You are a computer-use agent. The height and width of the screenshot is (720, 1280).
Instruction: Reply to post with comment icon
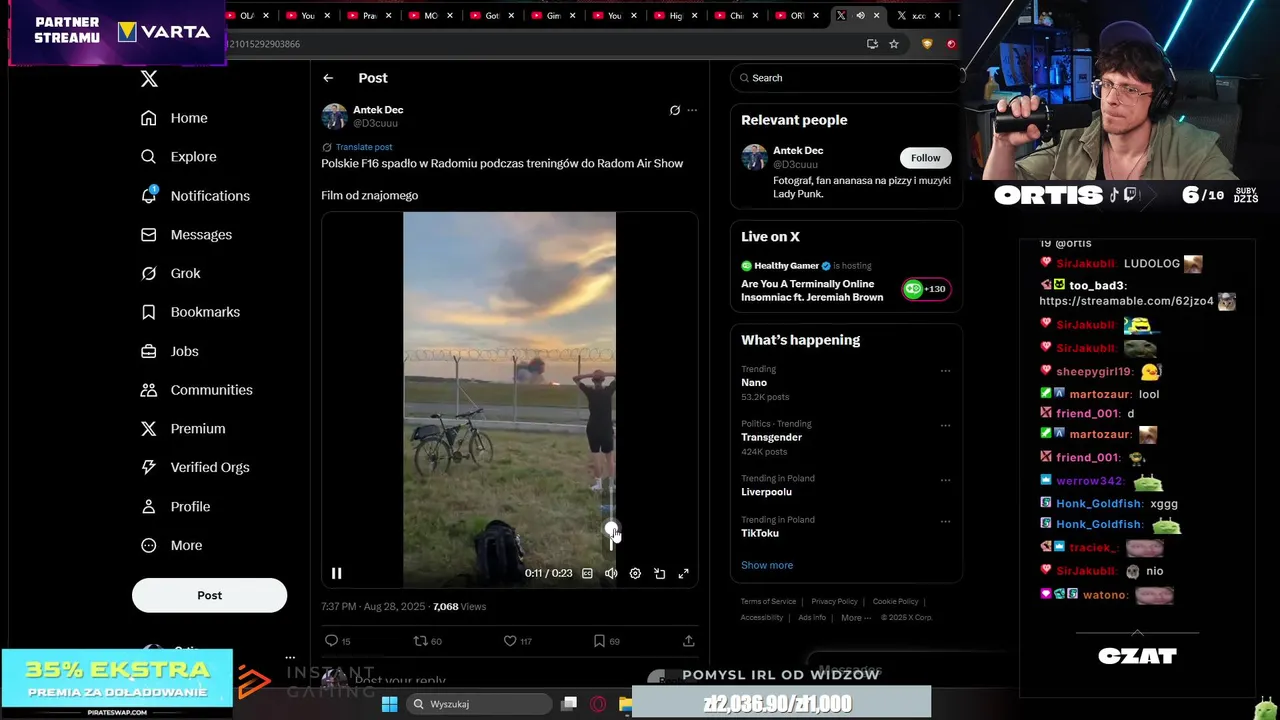(x=331, y=641)
